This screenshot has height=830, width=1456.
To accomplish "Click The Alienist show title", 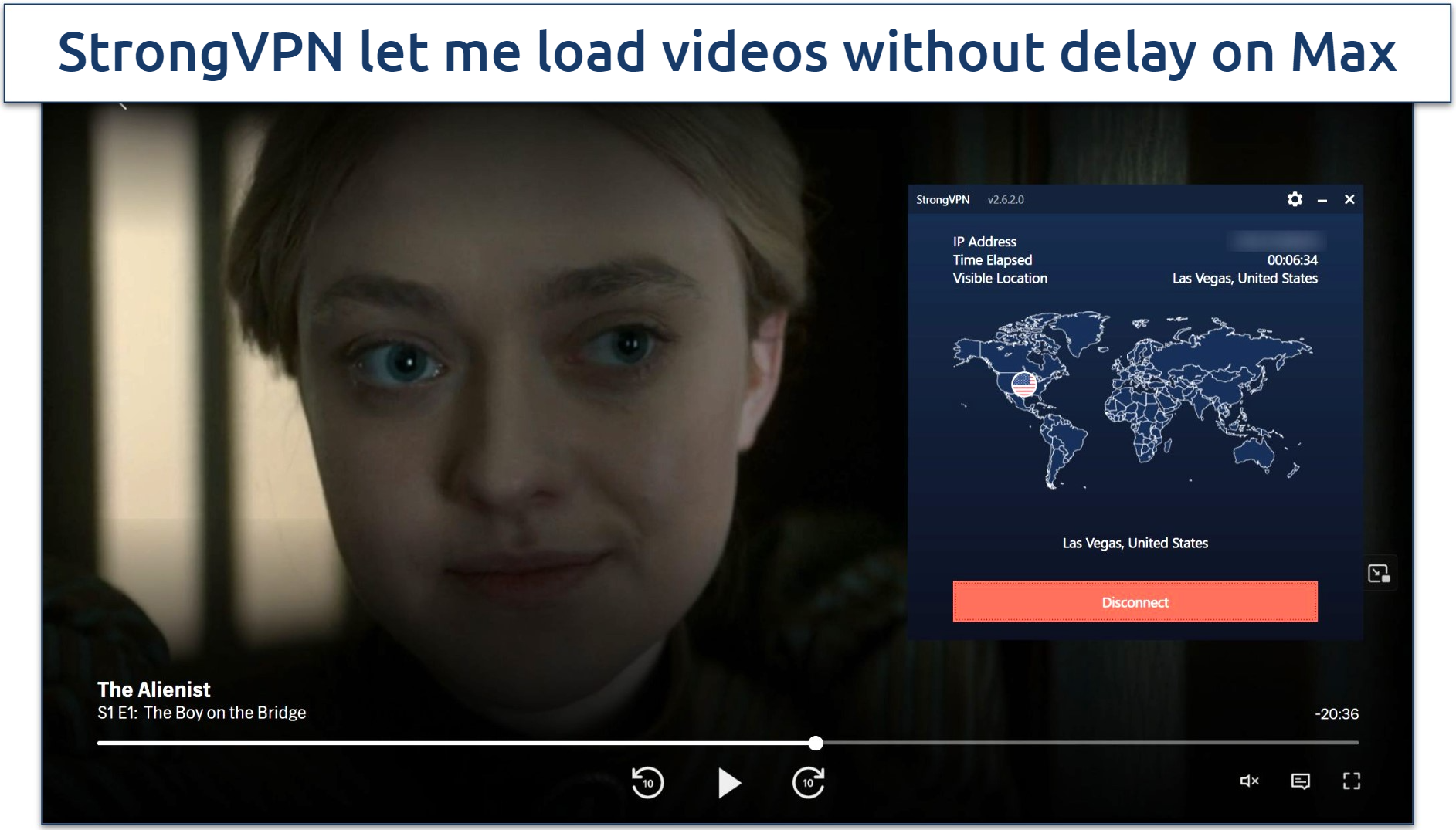I will pos(154,689).
